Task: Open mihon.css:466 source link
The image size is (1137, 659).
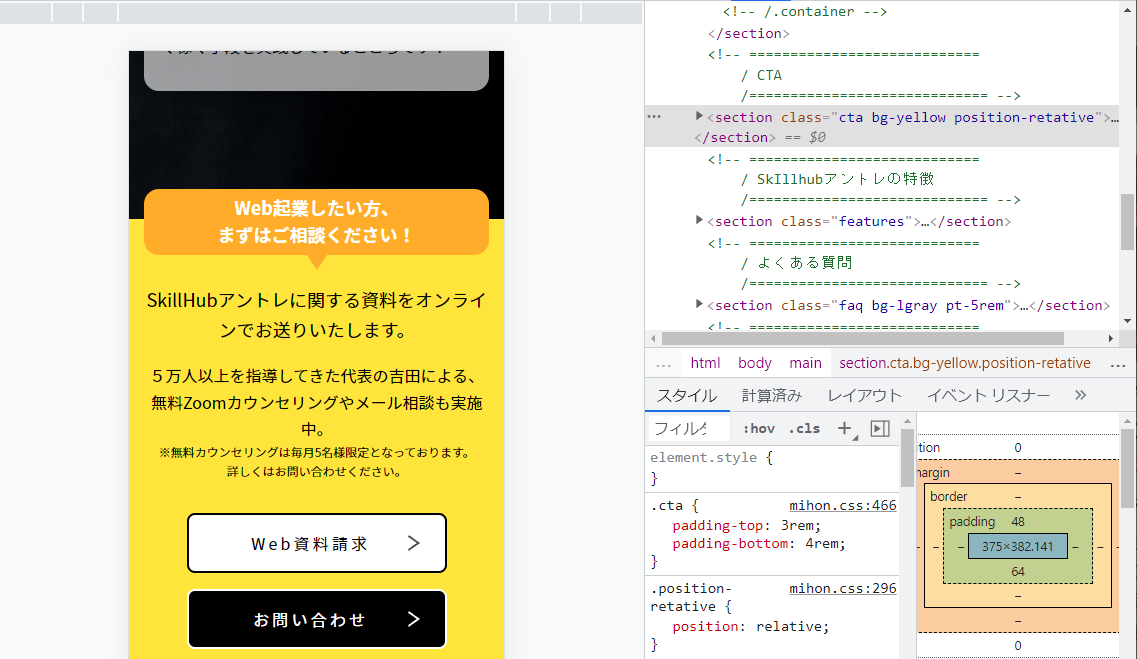Action: click(843, 505)
